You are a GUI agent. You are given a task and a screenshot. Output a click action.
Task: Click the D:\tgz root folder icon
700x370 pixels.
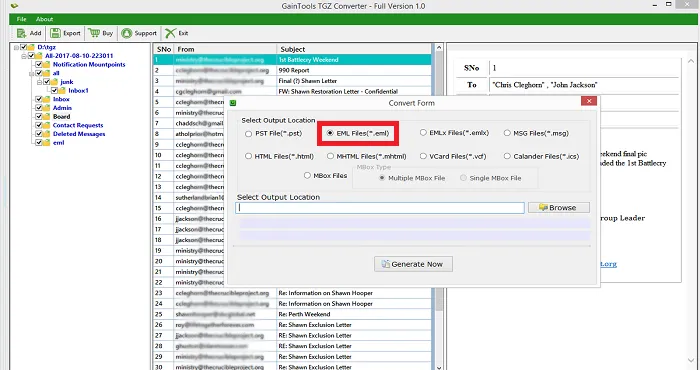pos(31,47)
